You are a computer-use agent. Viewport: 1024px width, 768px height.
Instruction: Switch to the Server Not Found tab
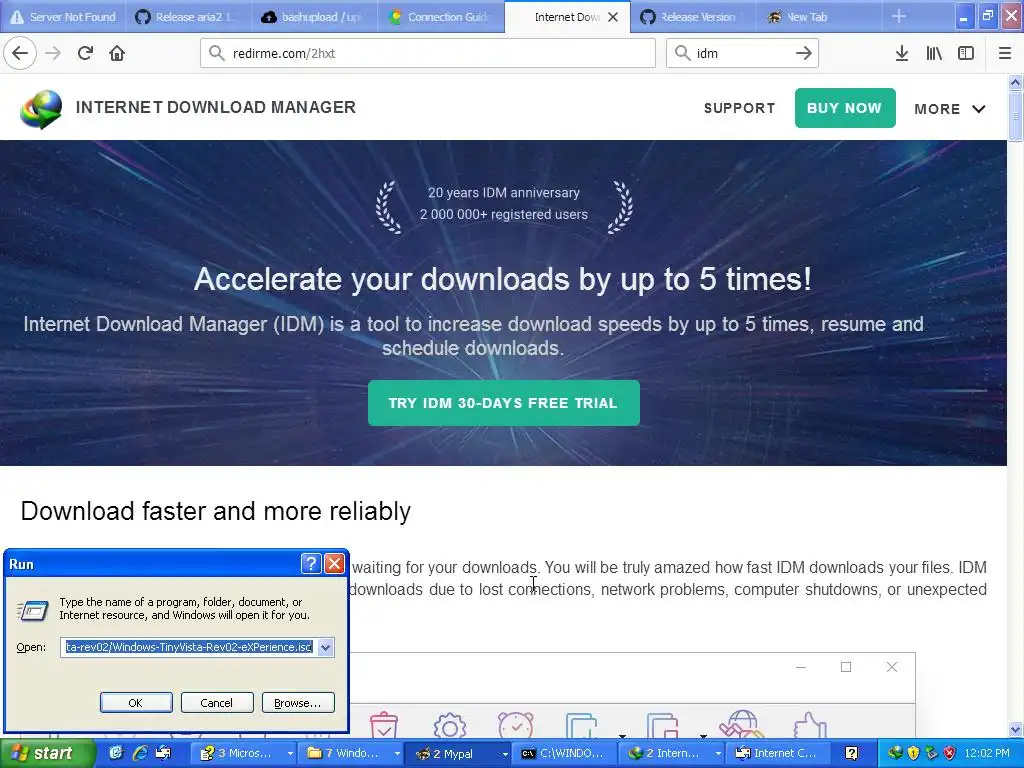63,16
